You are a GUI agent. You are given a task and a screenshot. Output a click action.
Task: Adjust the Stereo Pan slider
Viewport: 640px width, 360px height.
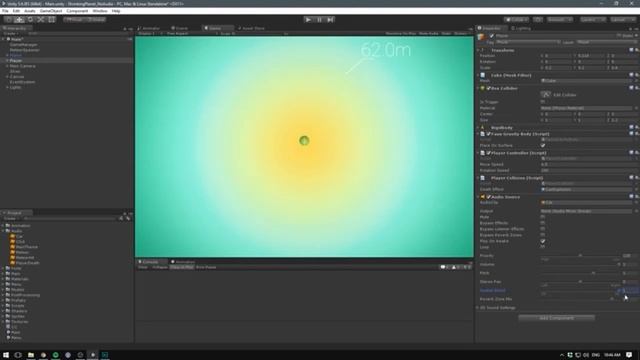point(580,282)
